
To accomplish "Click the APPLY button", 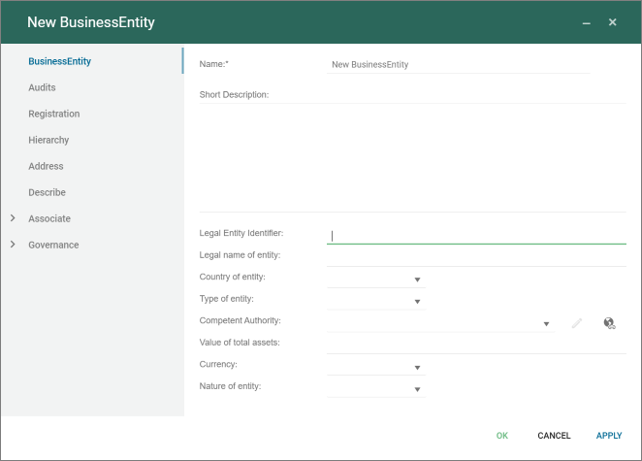I will pyautogui.click(x=609, y=436).
